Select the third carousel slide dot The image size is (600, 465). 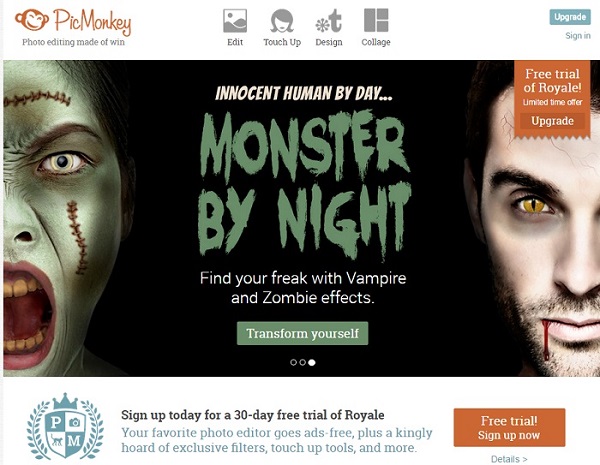(x=312, y=362)
